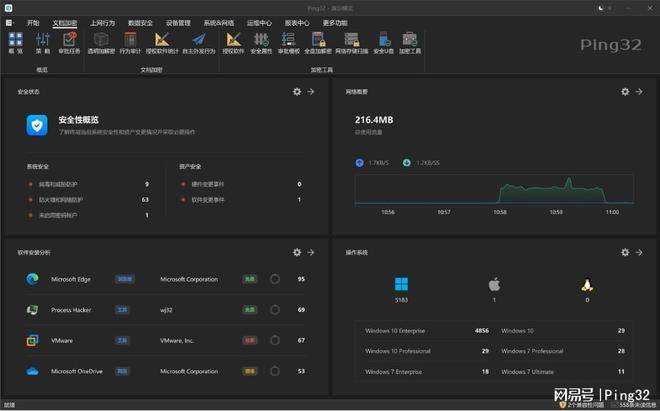660x411 pixels.
Task: Open 行为审计 behavior audit icon
Action: (131, 41)
